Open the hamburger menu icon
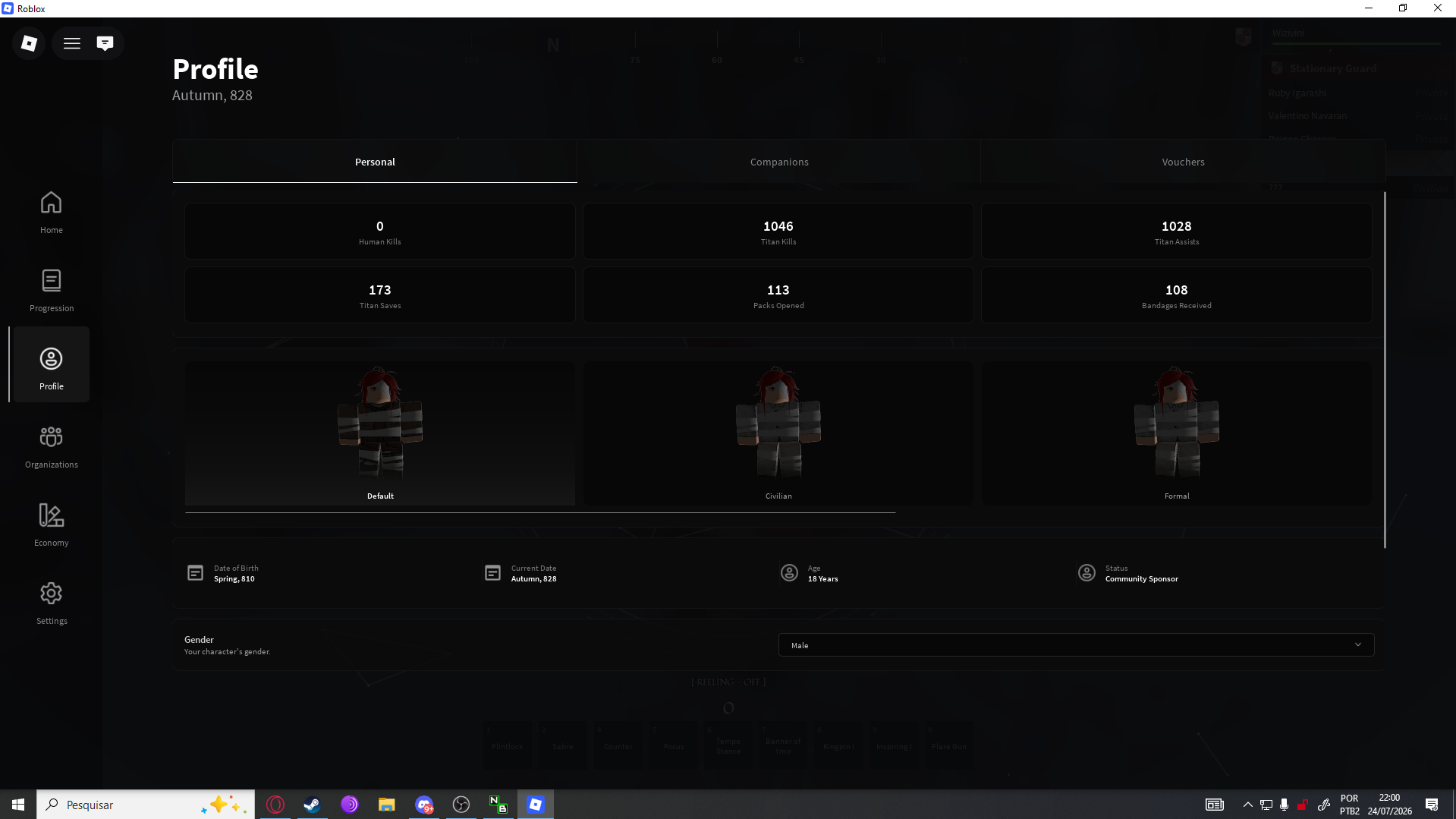The width and height of the screenshot is (1456, 819). [x=72, y=43]
